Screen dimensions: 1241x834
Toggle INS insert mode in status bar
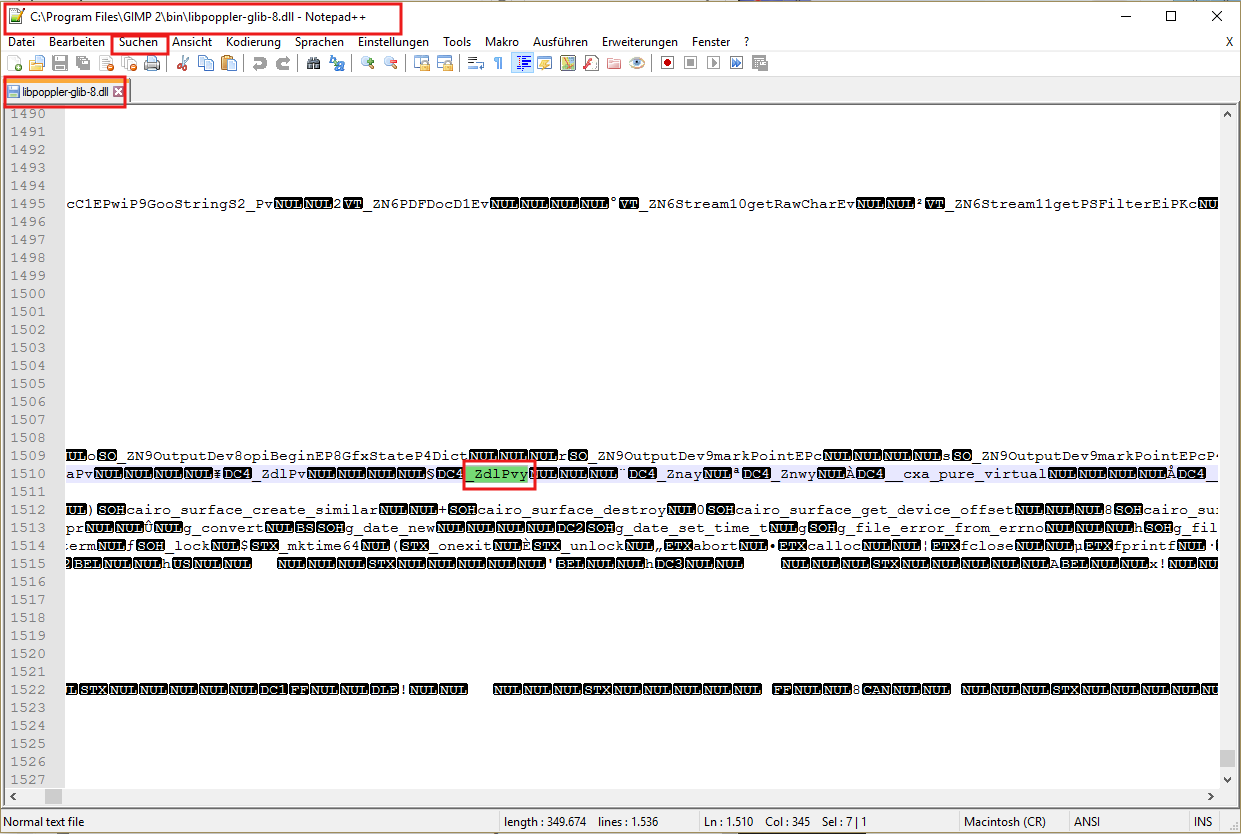(1202, 822)
